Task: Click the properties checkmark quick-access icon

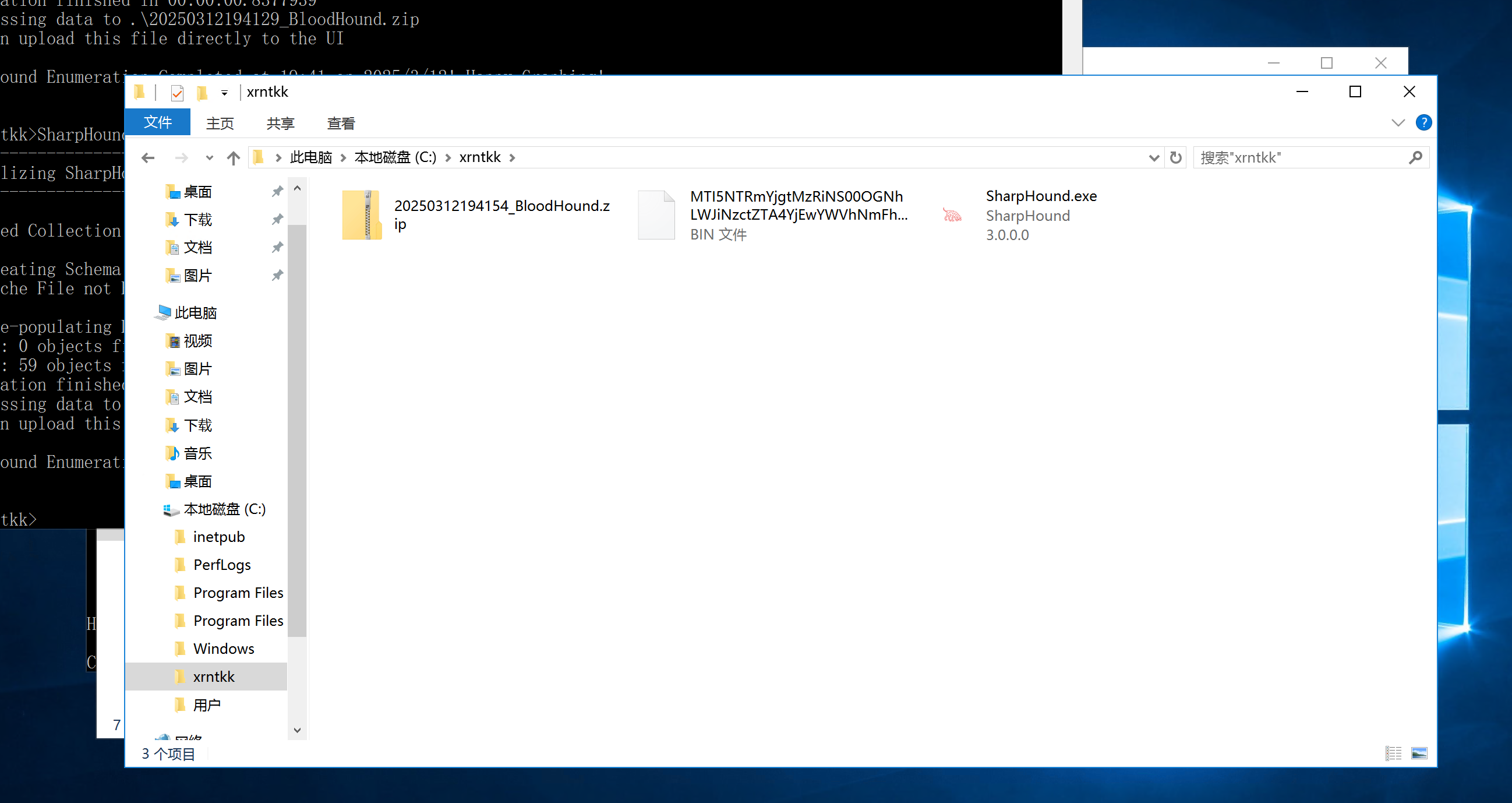Action: (x=176, y=93)
